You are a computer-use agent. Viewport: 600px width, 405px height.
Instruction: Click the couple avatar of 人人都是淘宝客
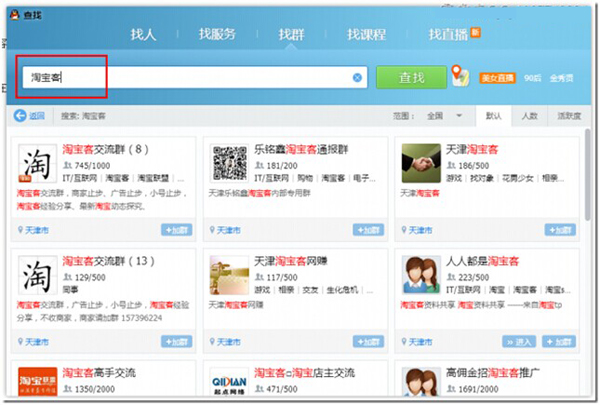(421, 274)
